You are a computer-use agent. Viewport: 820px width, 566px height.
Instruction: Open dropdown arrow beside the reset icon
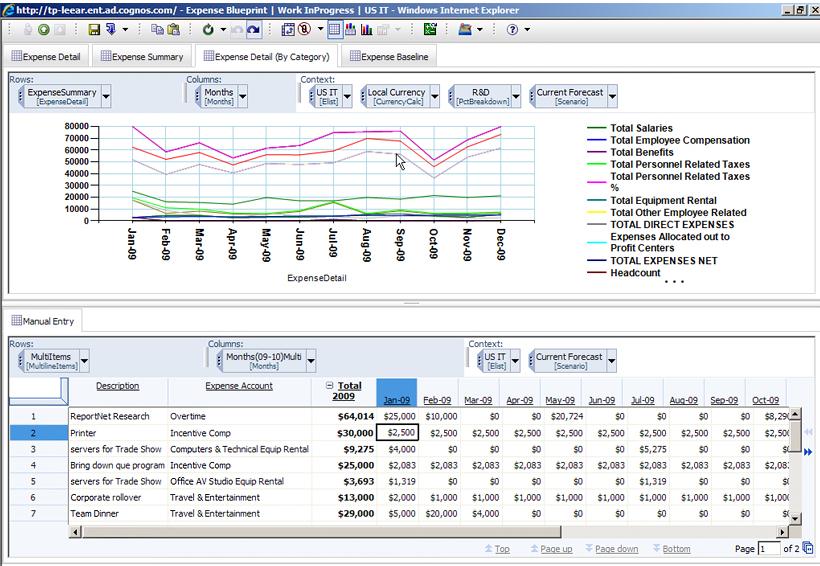point(223,30)
